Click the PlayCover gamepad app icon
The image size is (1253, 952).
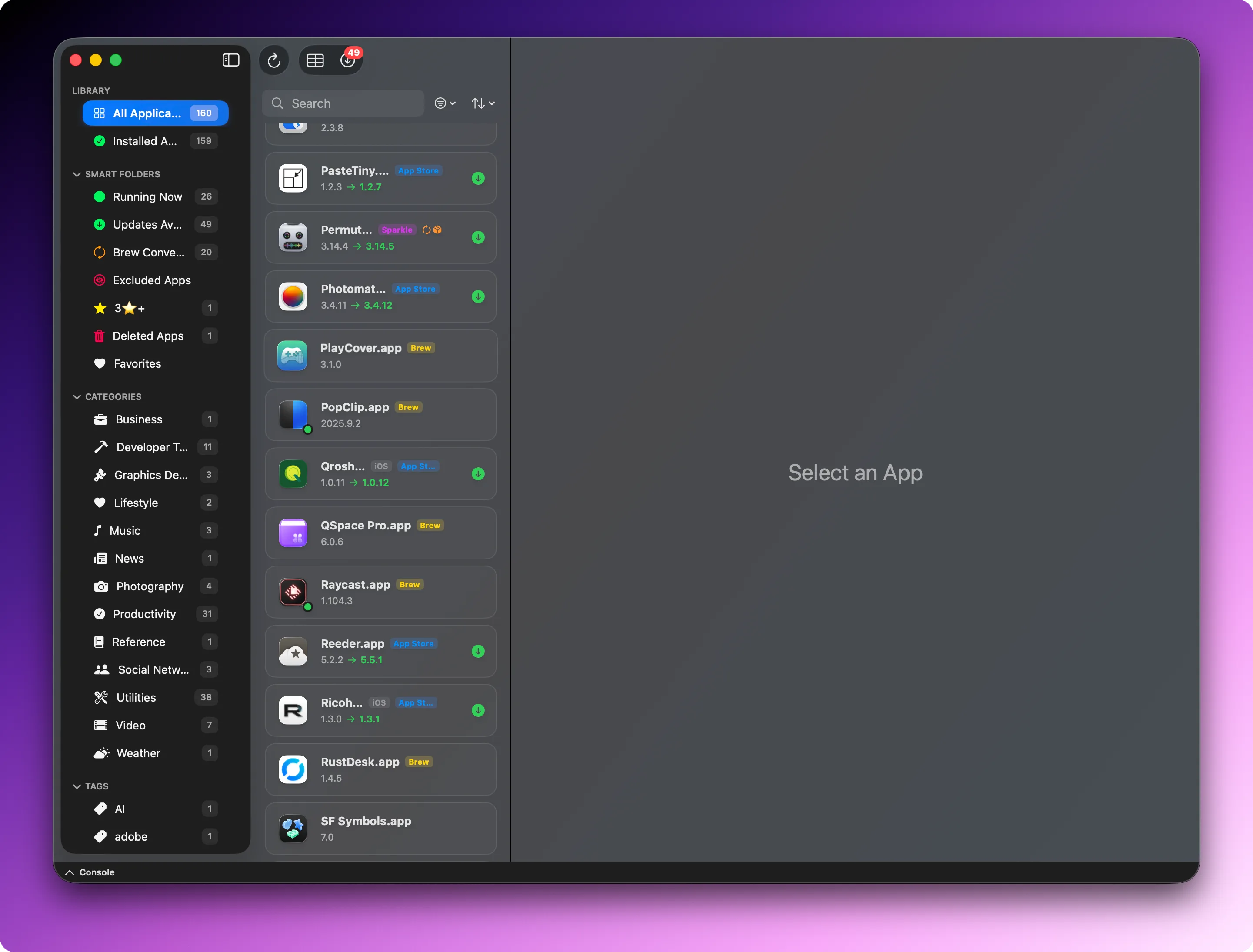293,355
